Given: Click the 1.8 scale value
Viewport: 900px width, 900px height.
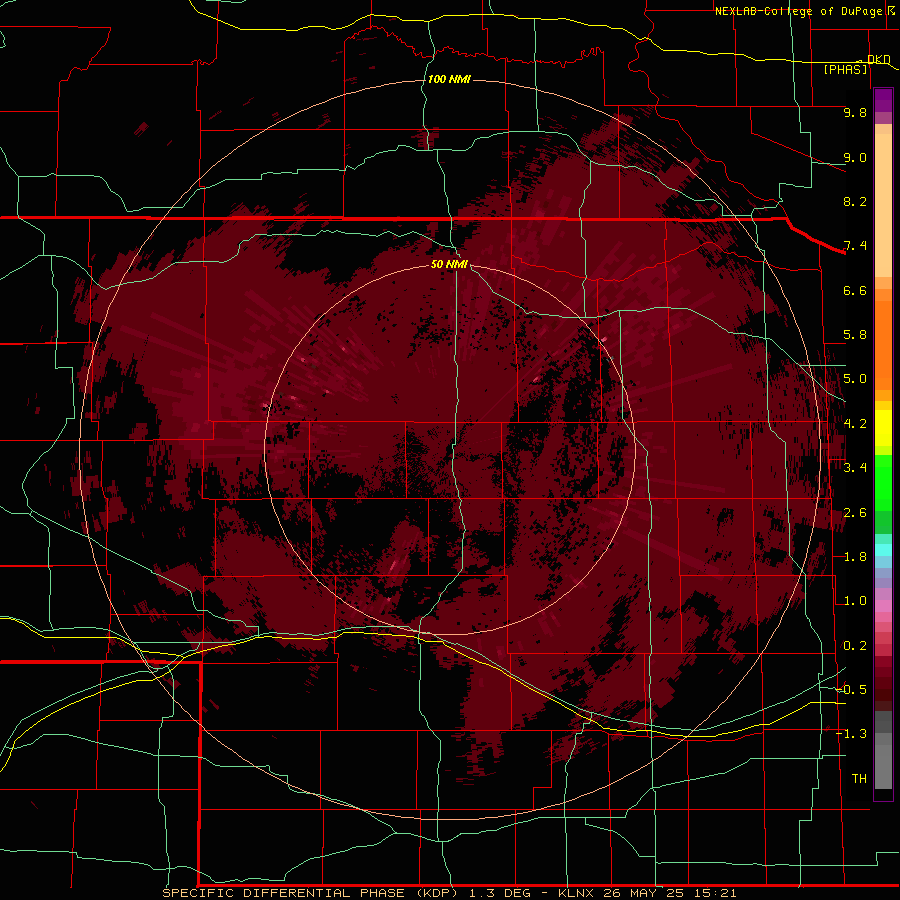Looking at the screenshot, I should click(x=855, y=557).
